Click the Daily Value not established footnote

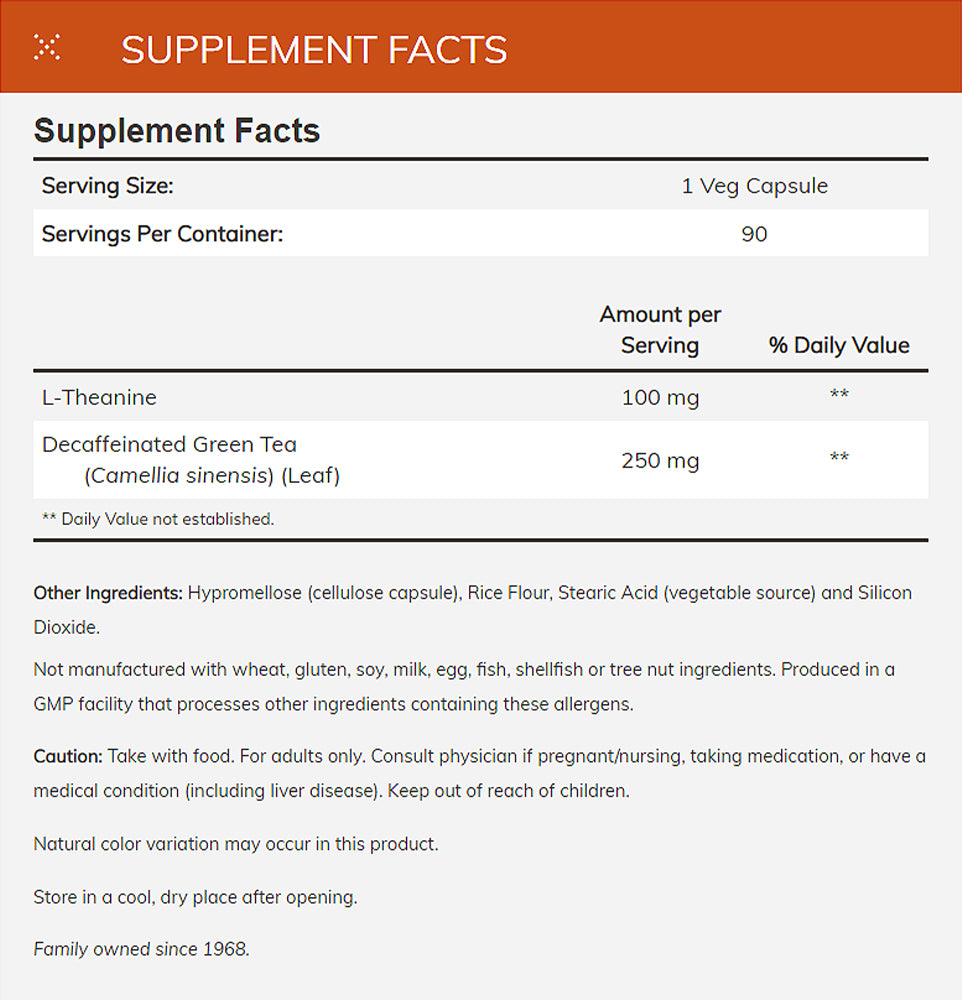[158, 519]
